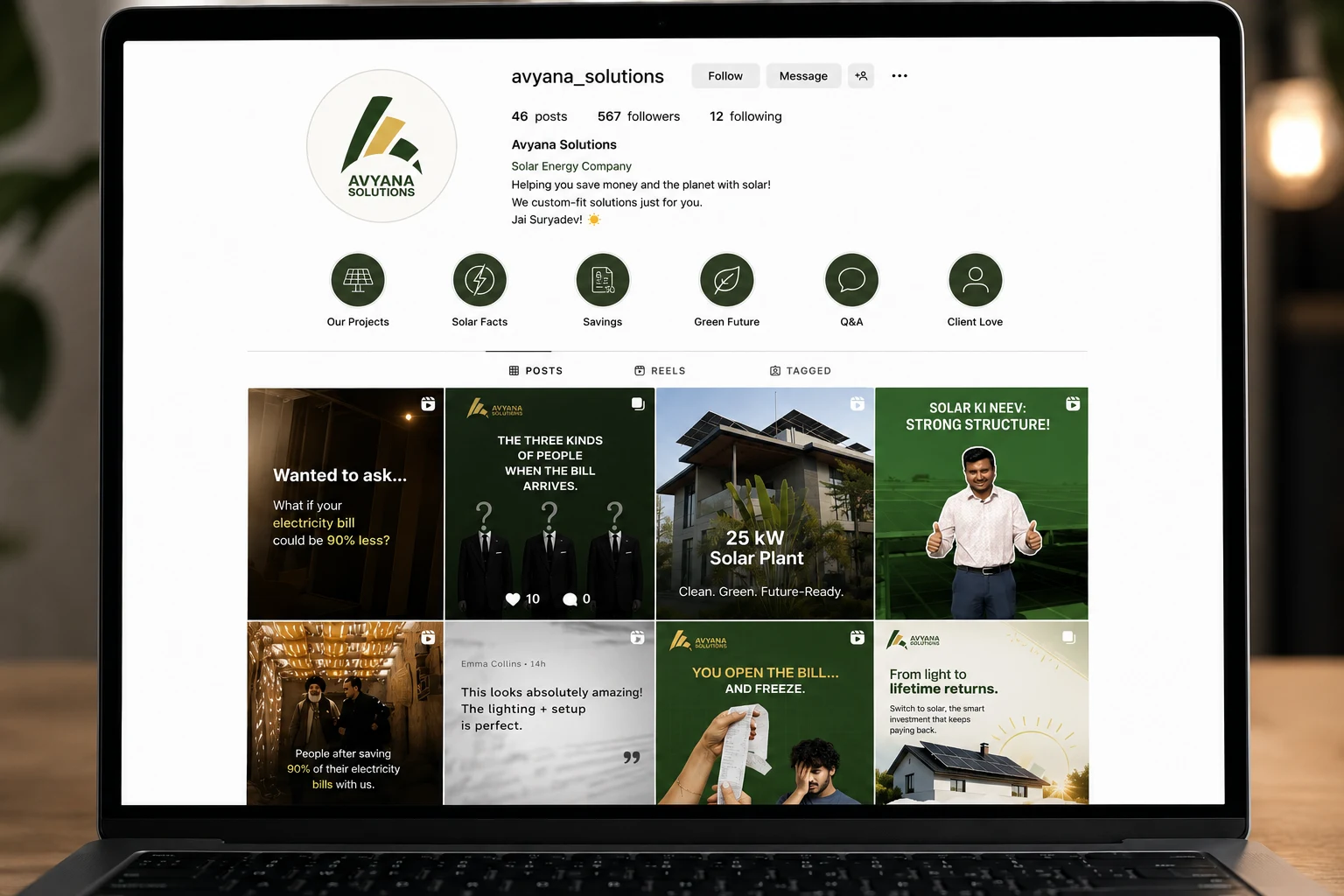Image resolution: width=1344 pixels, height=896 pixels.
Task: Click the Follow button
Action: click(x=725, y=76)
